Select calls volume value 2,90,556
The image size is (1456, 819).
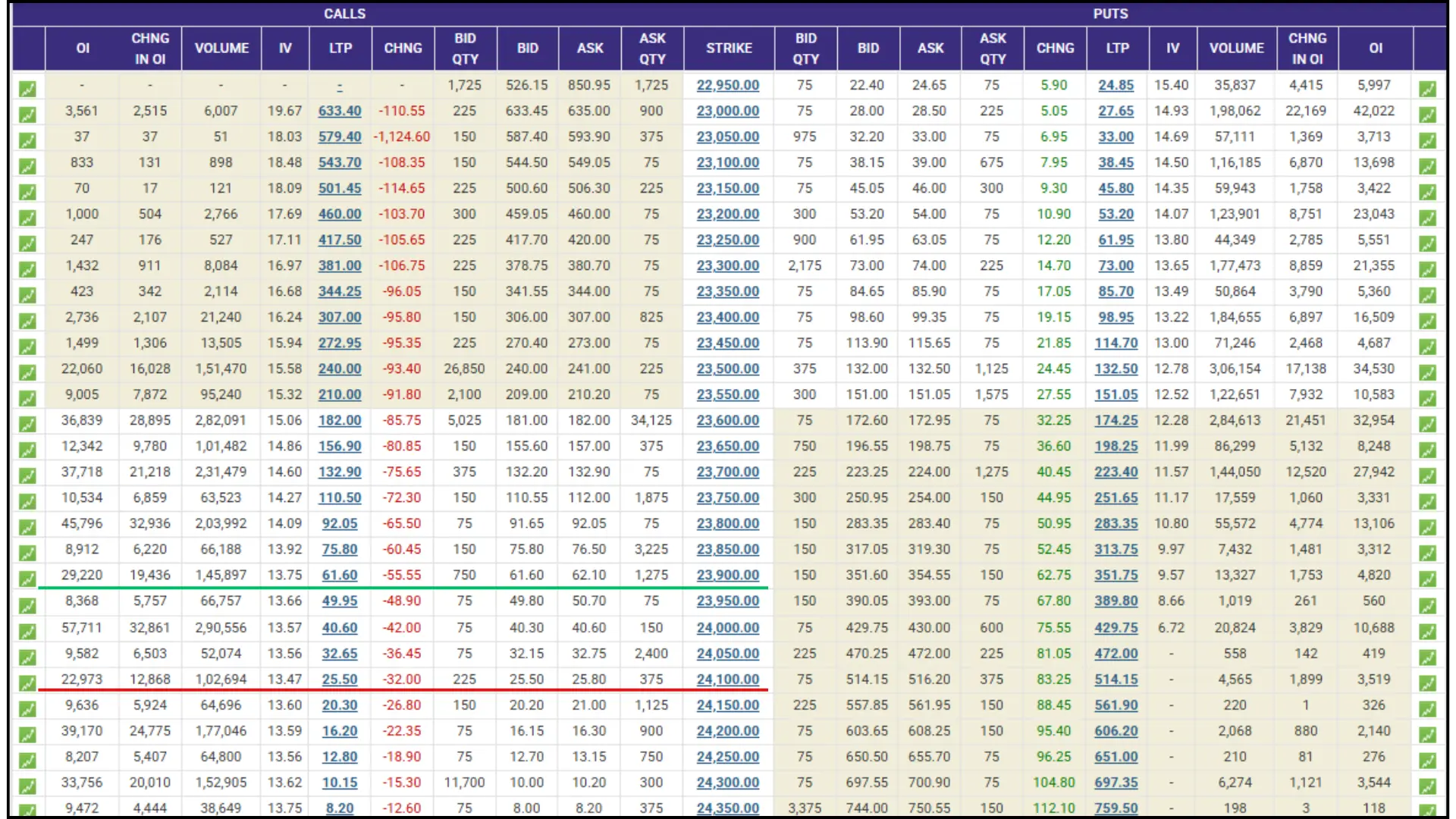click(x=221, y=628)
